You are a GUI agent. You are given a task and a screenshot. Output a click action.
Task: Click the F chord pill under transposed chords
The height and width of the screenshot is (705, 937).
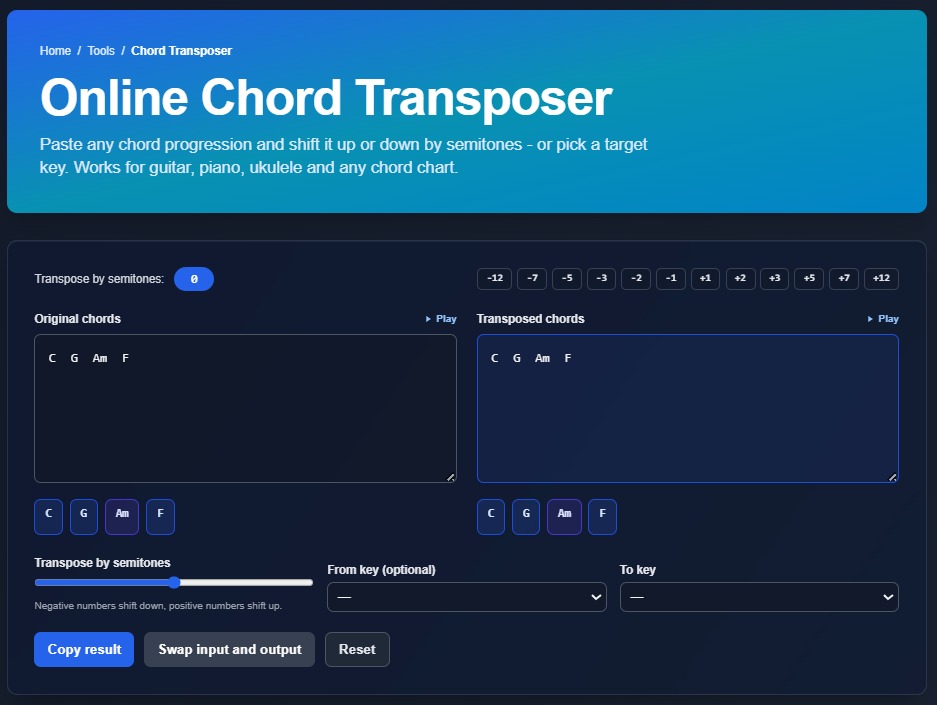[x=601, y=516]
